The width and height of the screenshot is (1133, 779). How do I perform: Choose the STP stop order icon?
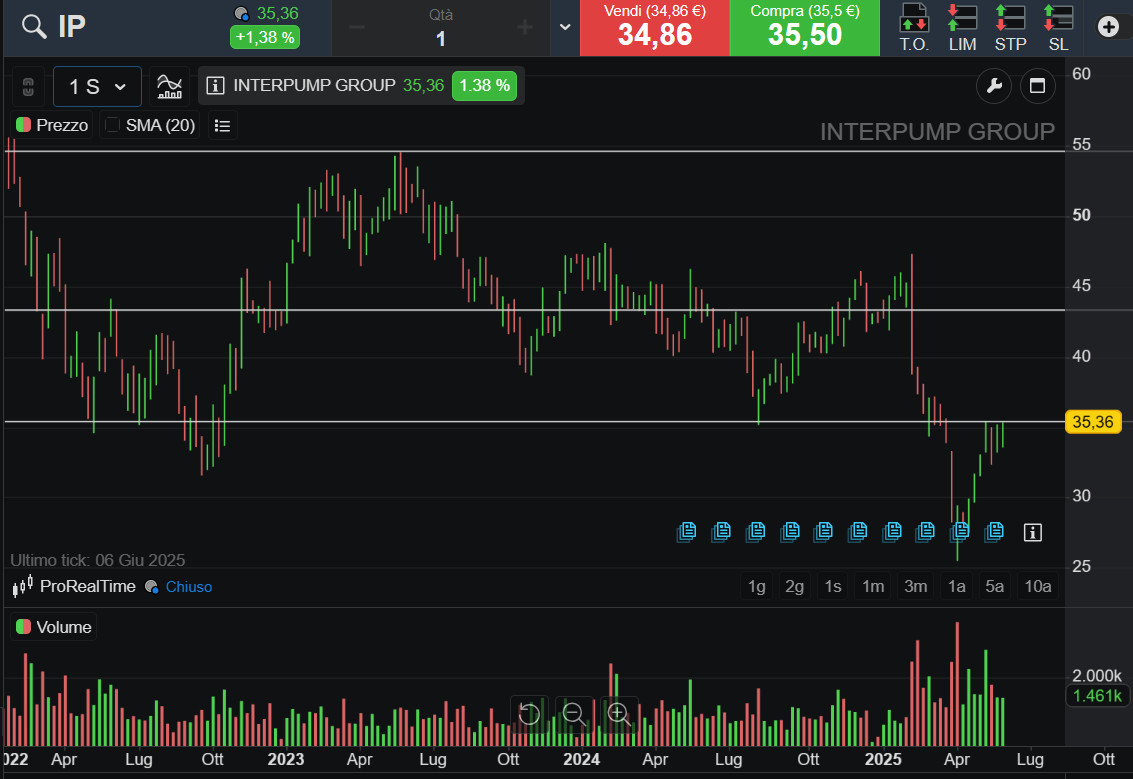point(1010,27)
